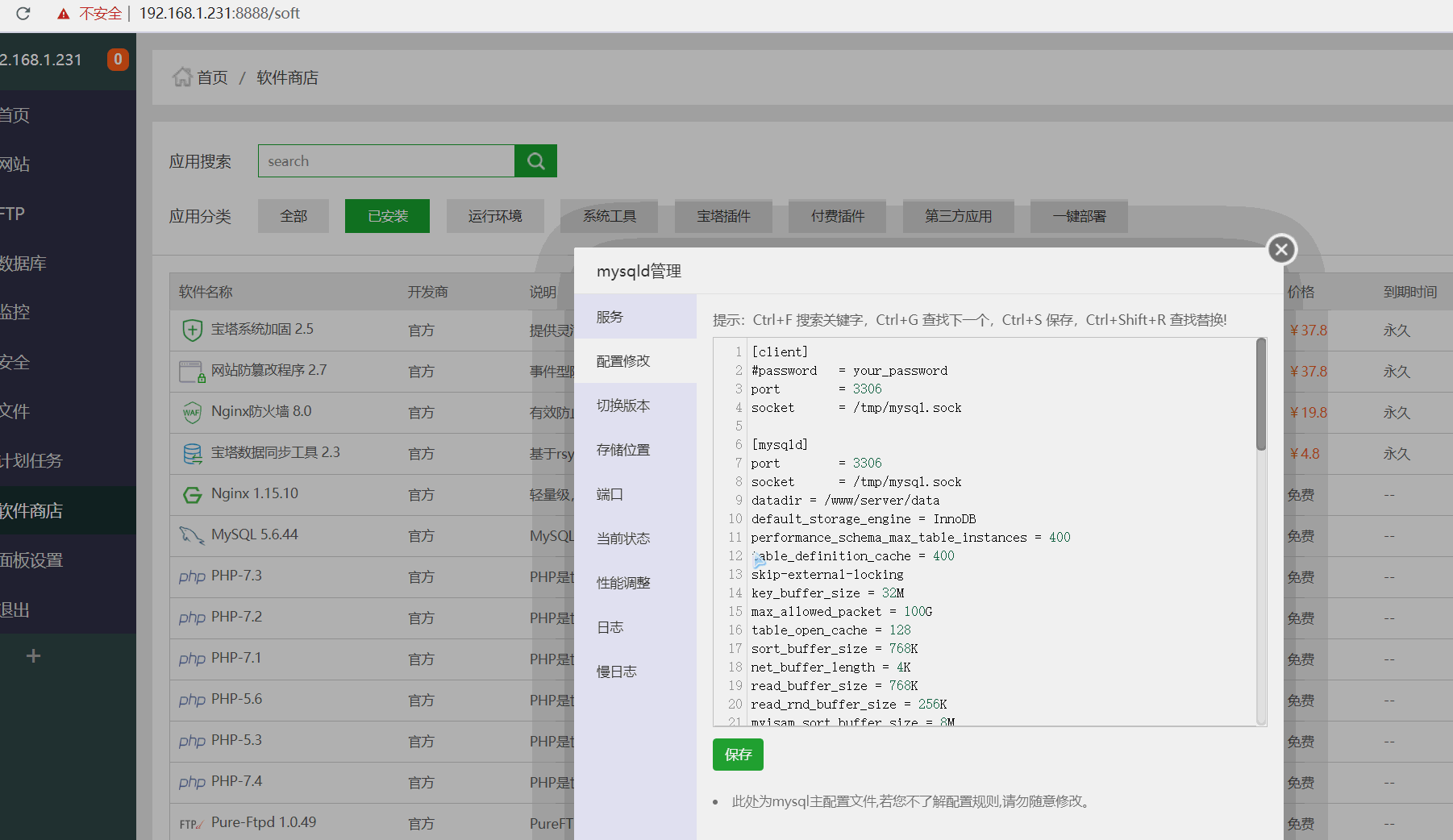The width and height of the screenshot is (1453, 840).
Task: Open the 端口 tab
Action: coord(635,494)
